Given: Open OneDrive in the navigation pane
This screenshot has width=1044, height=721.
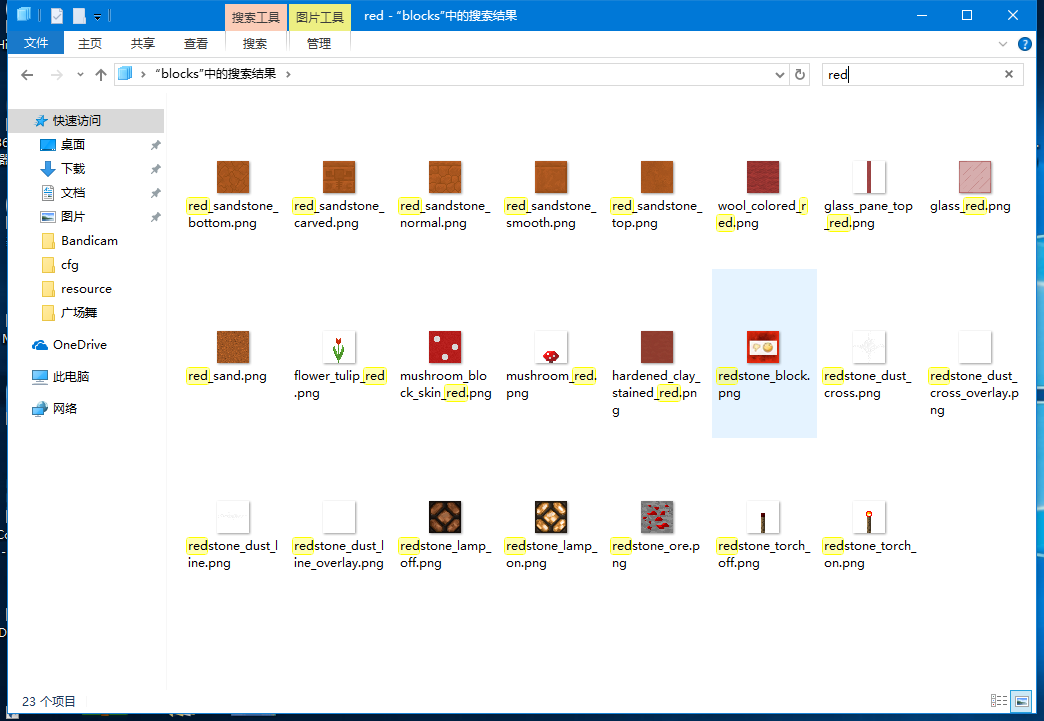Looking at the screenshot, I should (x=80, y=345).
